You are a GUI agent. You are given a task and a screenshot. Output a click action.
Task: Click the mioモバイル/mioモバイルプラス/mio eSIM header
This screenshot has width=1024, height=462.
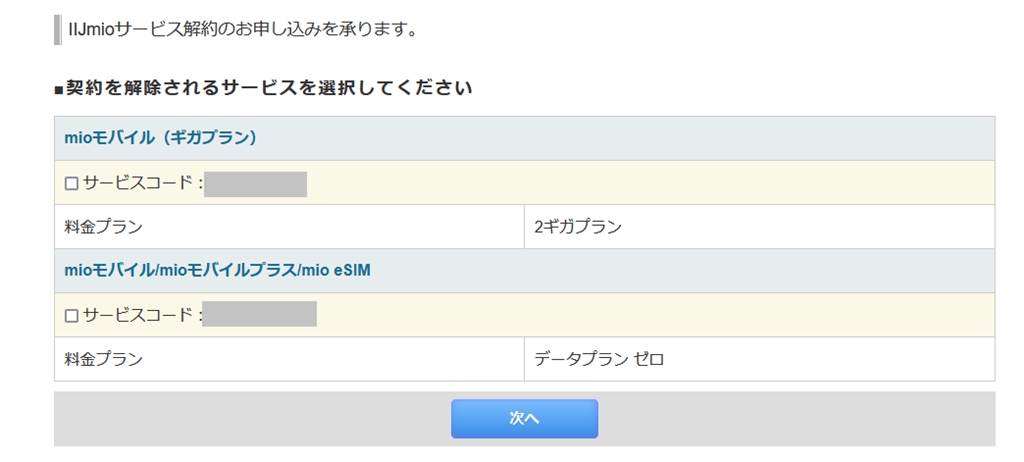[x=217, y=270]
